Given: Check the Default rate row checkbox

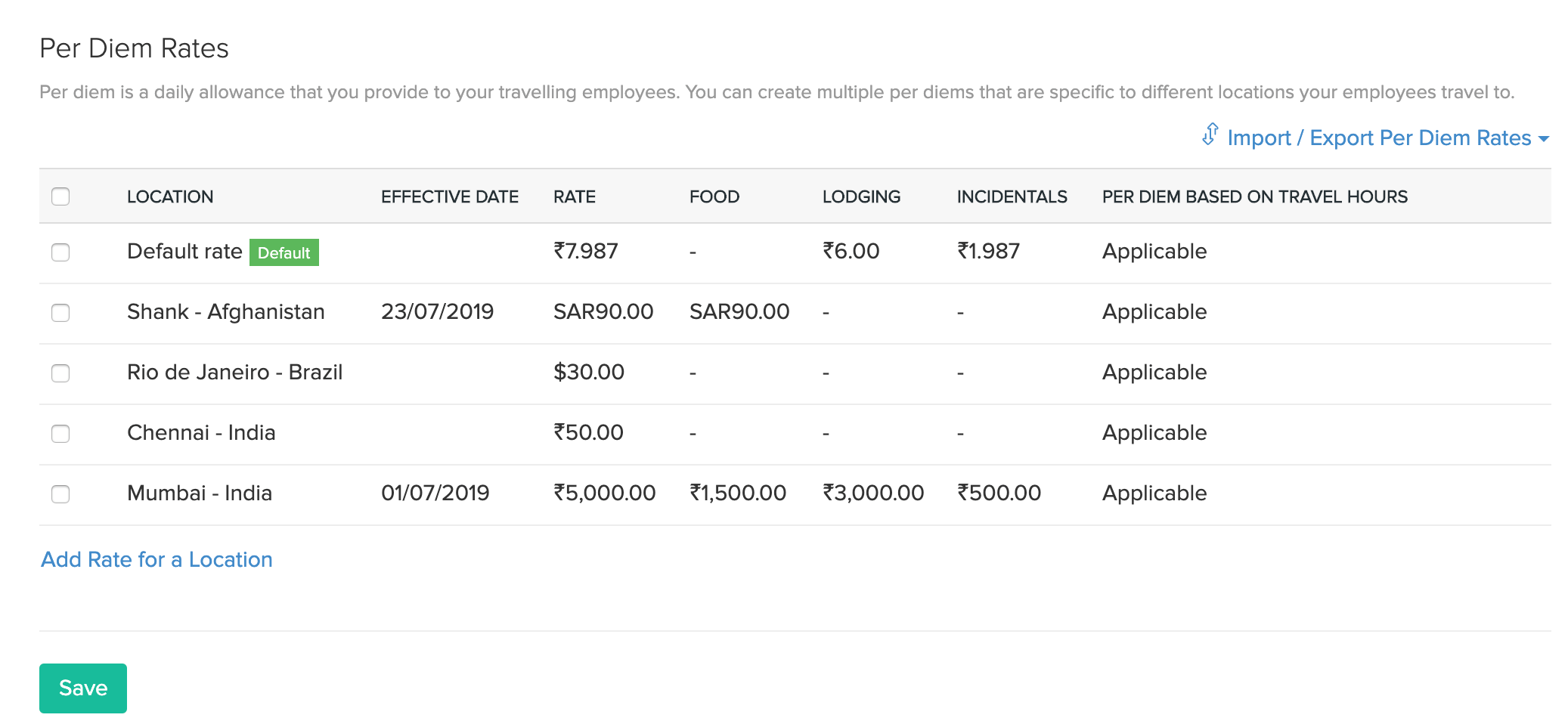Looking at the screenshot, I should [60, 252].
